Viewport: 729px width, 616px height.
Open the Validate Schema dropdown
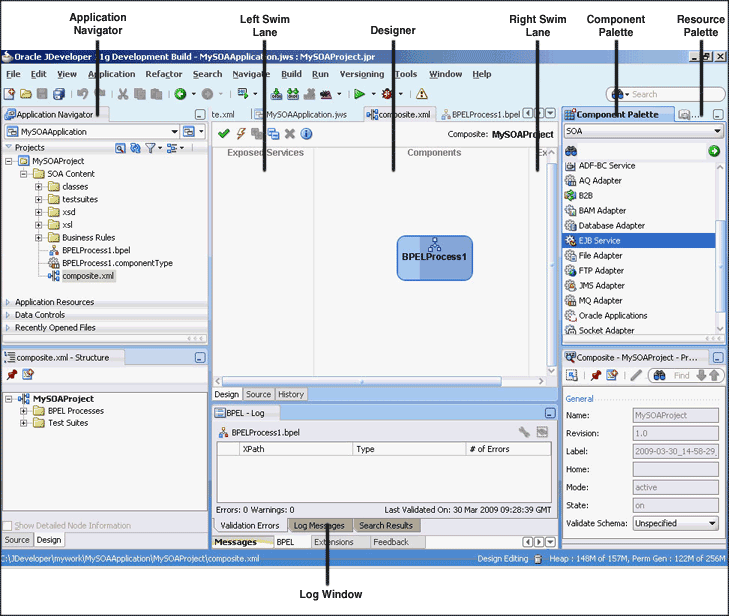tap(712, 523)
